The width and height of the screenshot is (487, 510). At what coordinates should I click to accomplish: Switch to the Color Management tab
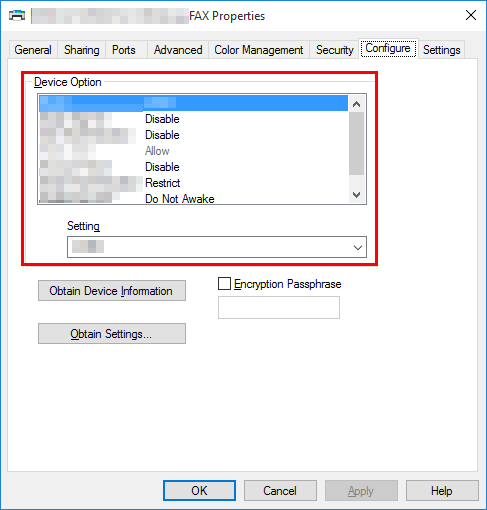259,50
